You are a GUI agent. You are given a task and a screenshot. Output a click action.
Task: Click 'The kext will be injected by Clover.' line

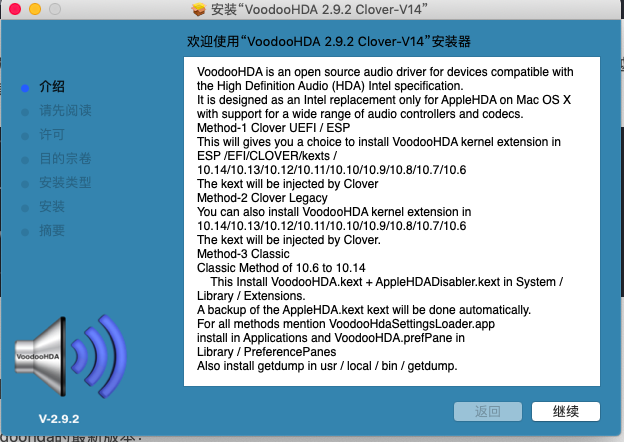tap(289, 240)
